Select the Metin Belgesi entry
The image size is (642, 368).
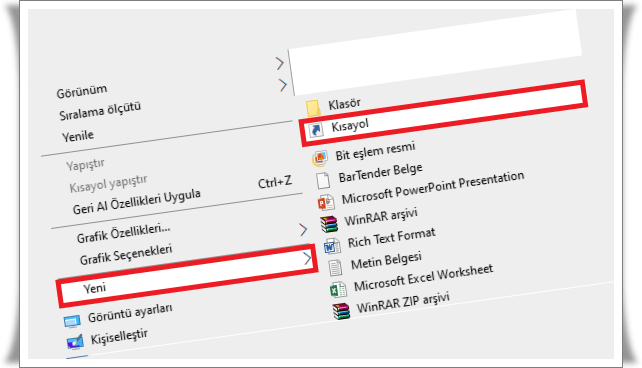point(386,260)
